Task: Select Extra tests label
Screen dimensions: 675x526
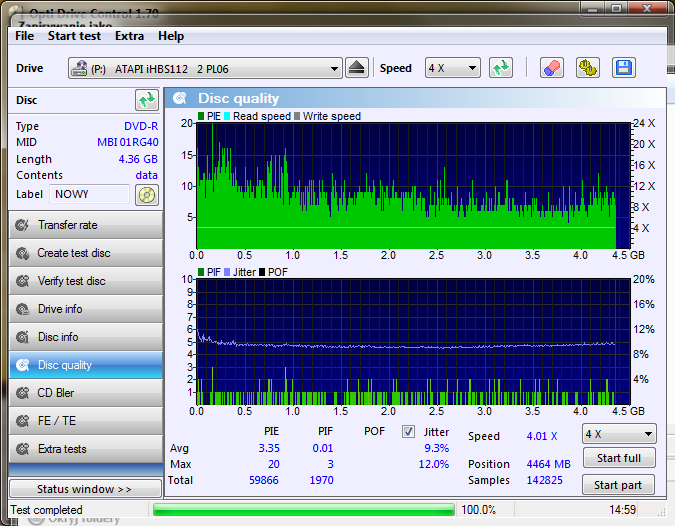Action: coord(62,449)
